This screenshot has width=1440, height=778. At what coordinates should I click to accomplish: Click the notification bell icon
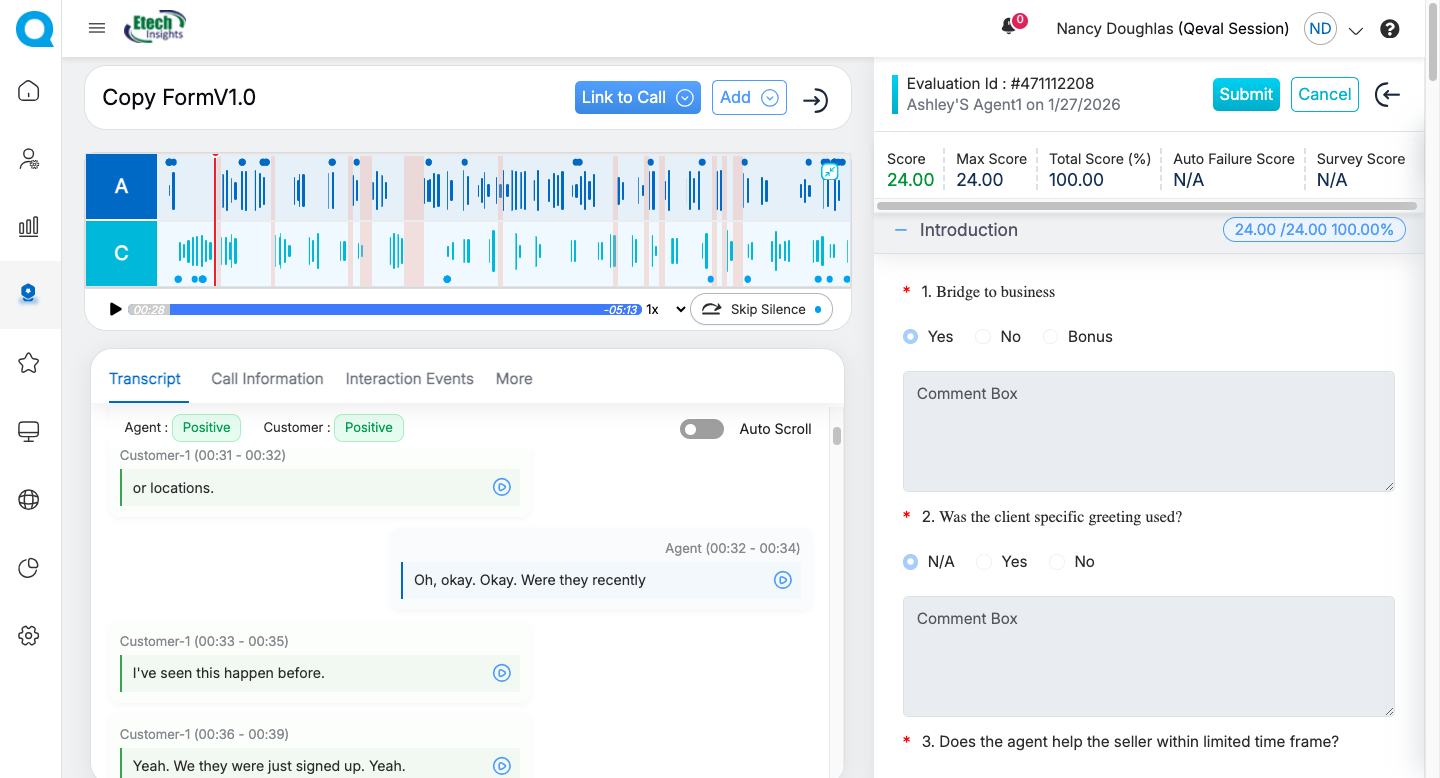pyautogui.click(x=1009, y=28)
